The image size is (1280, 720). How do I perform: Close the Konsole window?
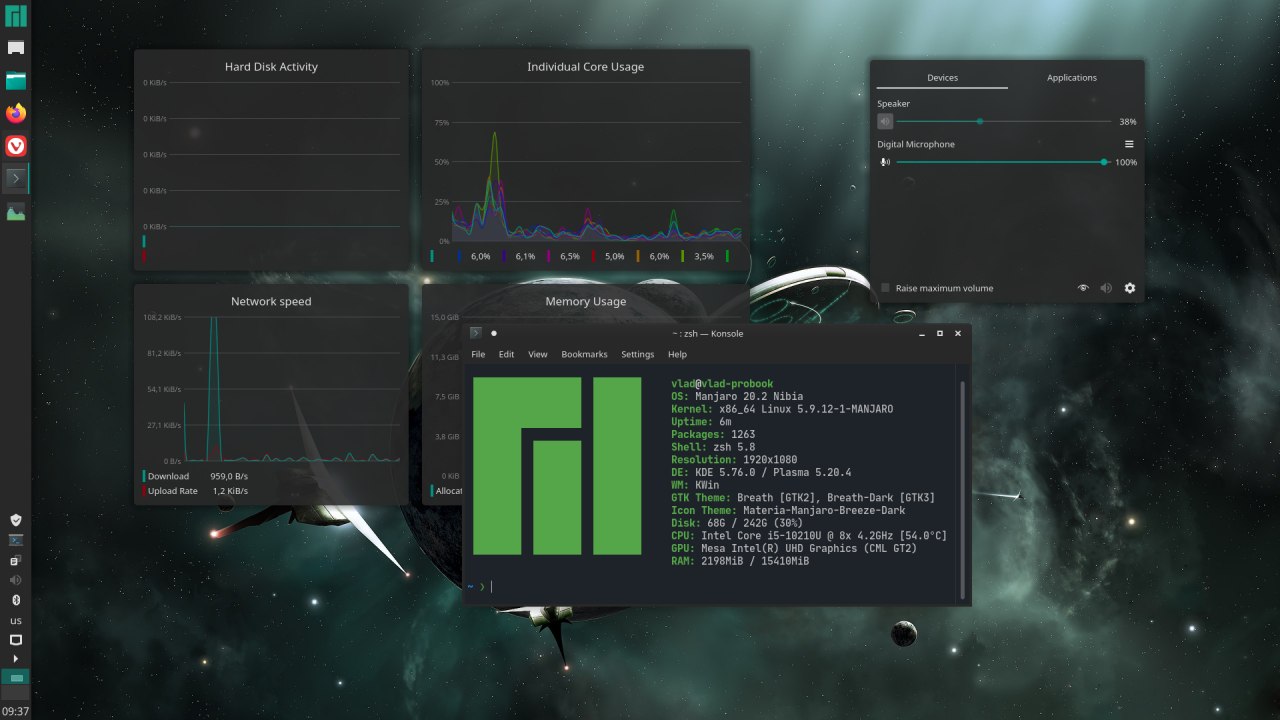coord(958,333)
